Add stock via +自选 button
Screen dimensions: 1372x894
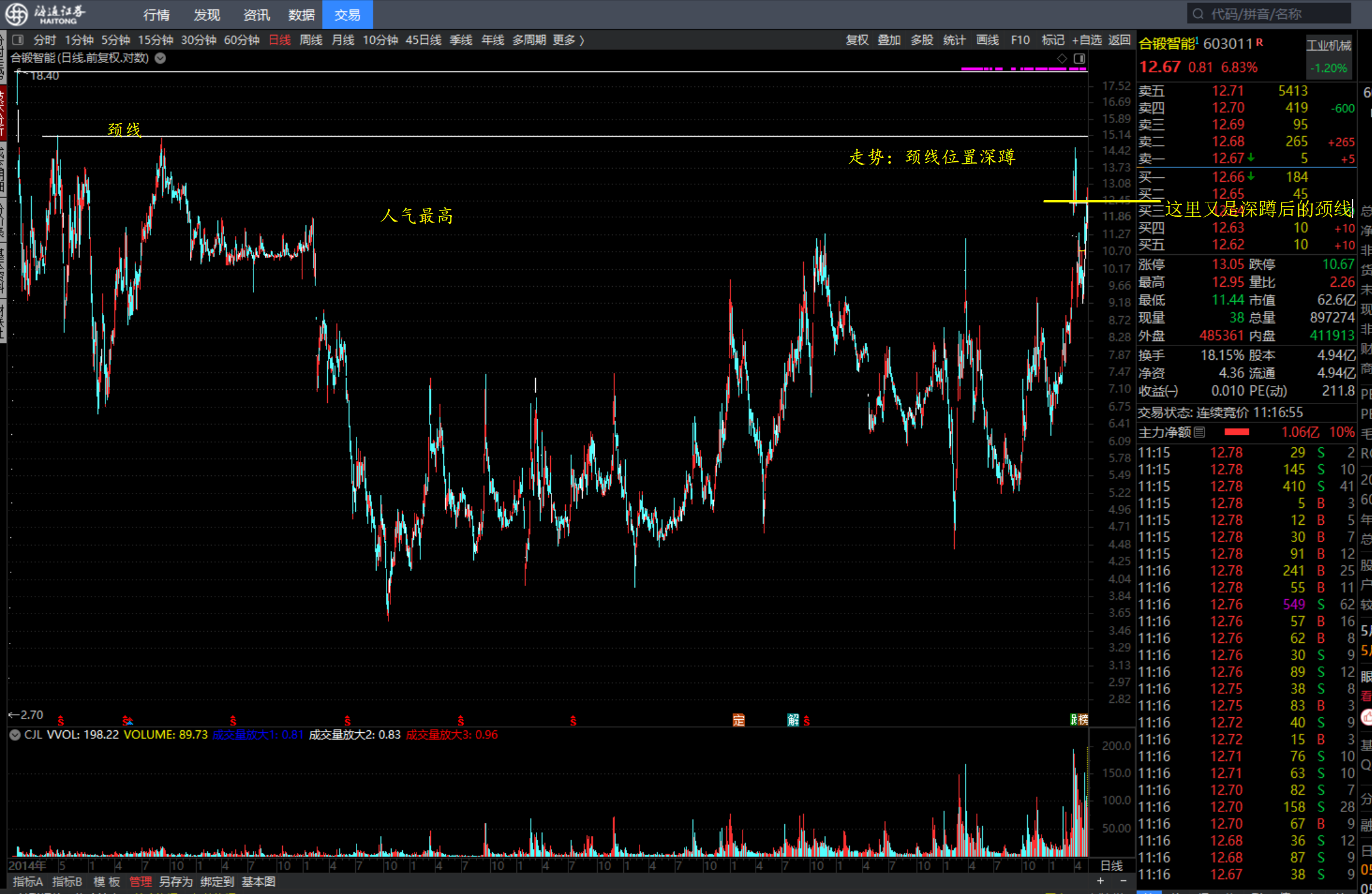click(1087, 40)
